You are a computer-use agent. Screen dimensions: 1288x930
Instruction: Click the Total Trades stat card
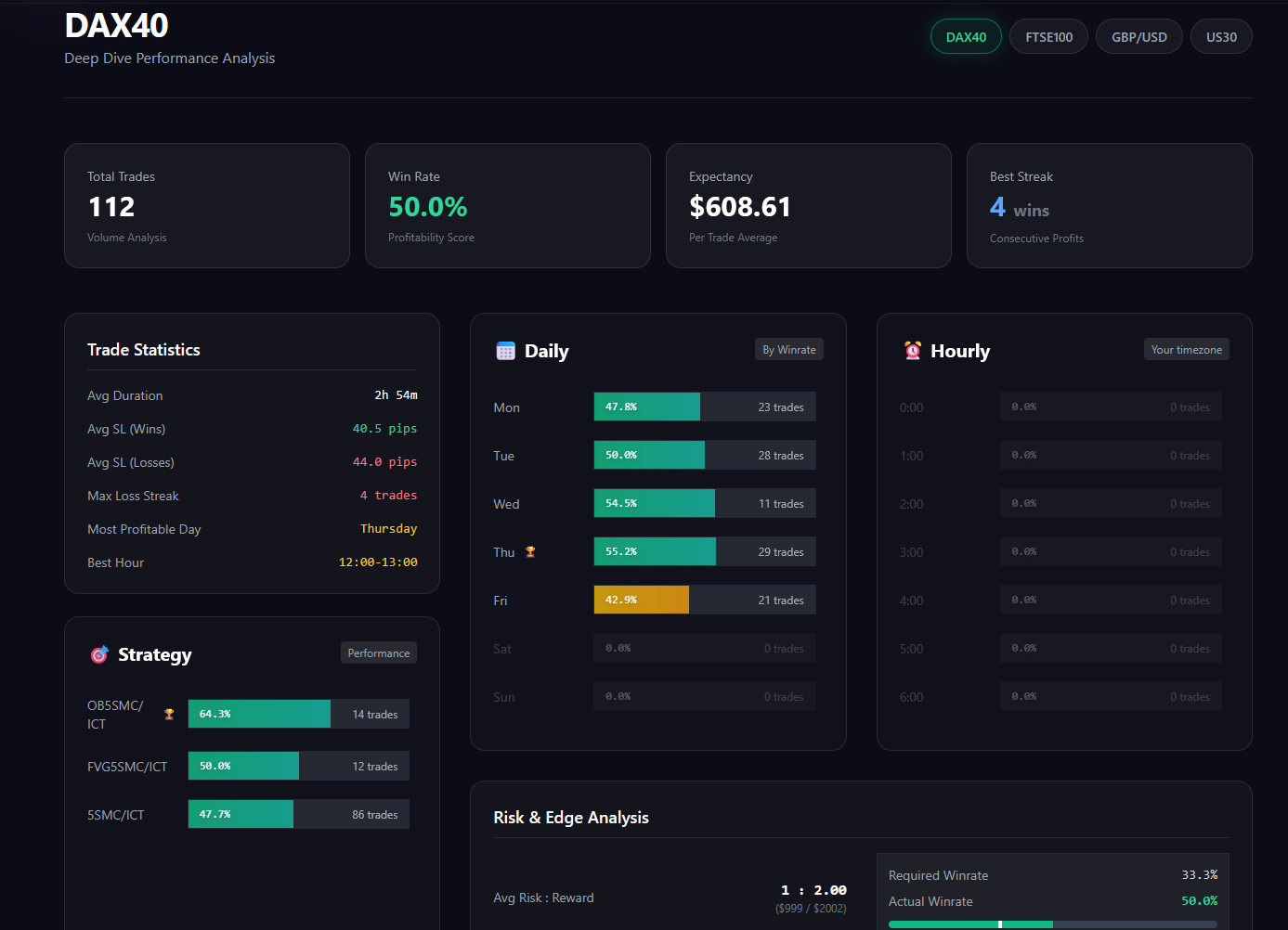206,205
